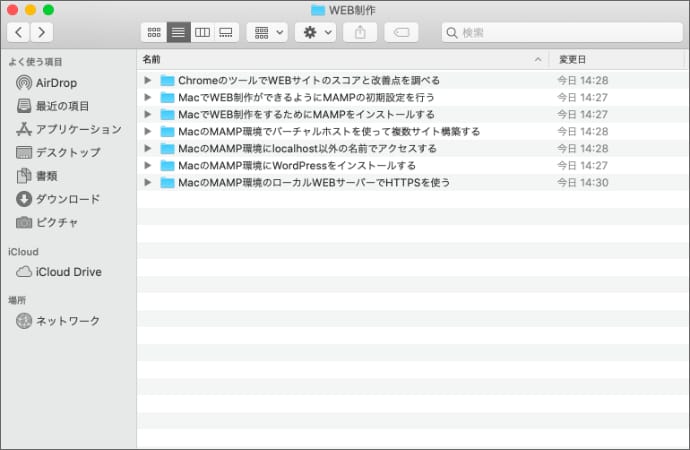Switch to column view in toolbar
Image resolution: width=690 pixels, height=450 pixels.
pyautogui.click(x=202, y=33)
